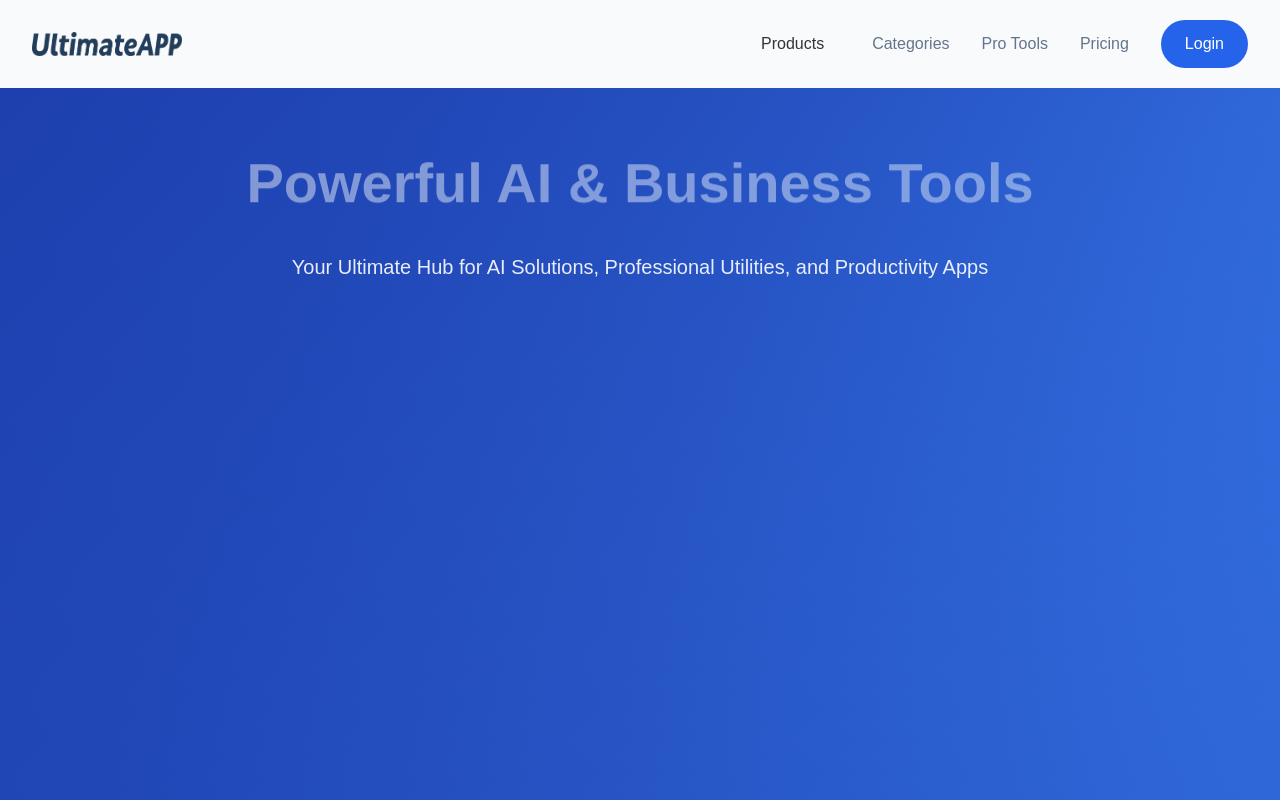Click the Products nav item
The width and height of the screenshot is (1280, 800).
point(792,44)
